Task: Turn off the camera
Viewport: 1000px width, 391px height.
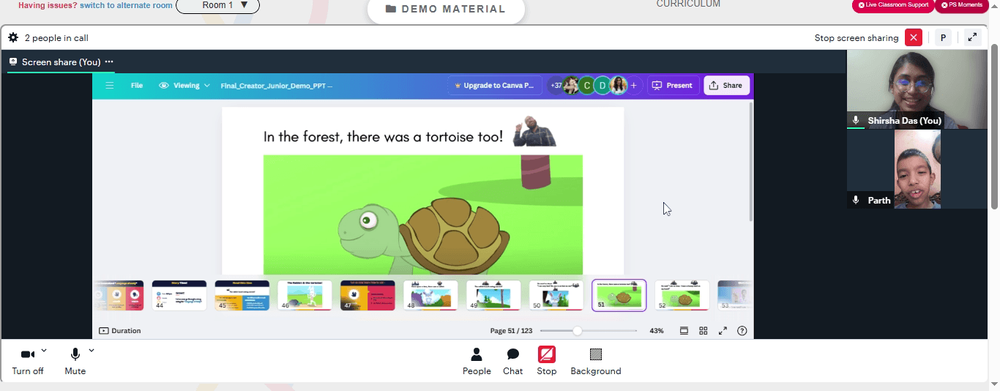Action: point(27,361)
